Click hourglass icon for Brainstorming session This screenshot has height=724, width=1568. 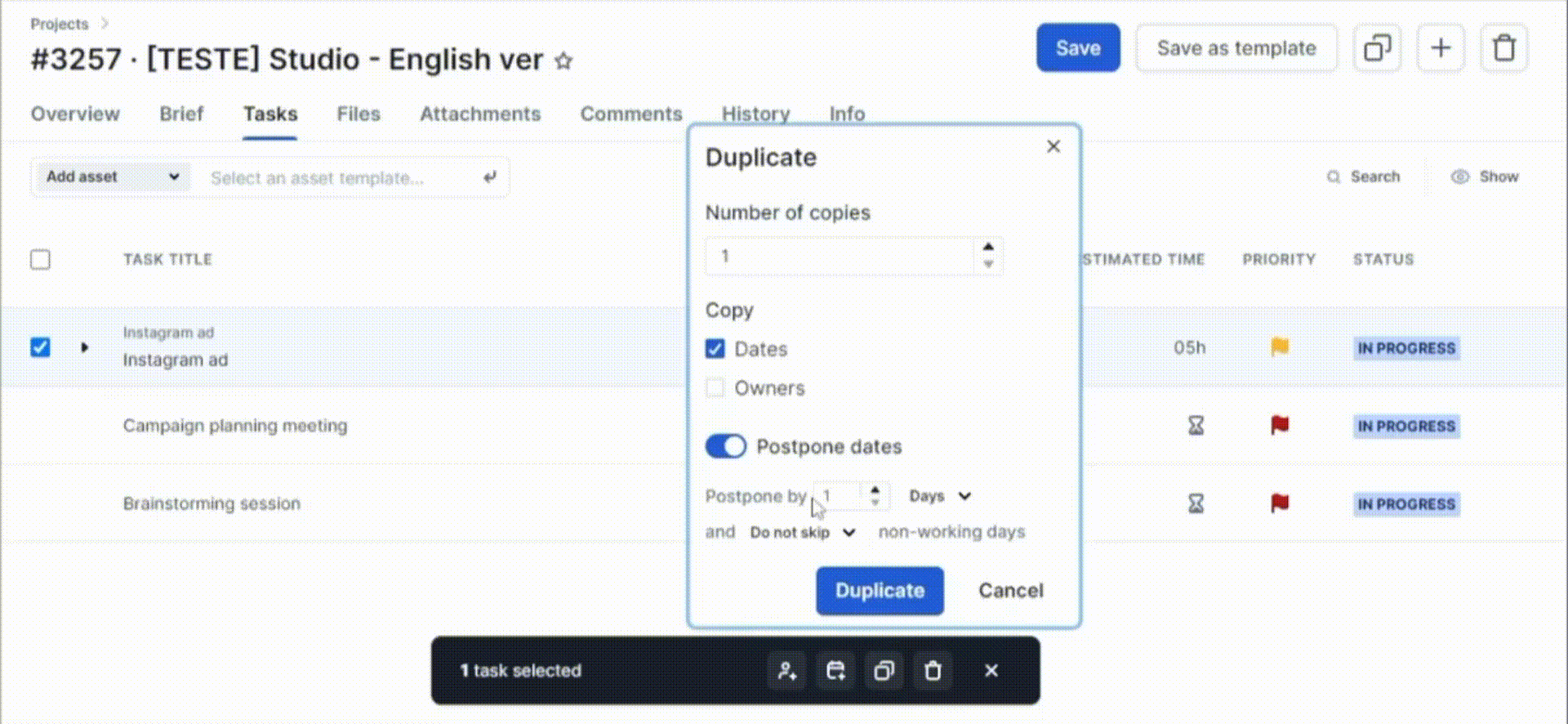(1196, 503)
